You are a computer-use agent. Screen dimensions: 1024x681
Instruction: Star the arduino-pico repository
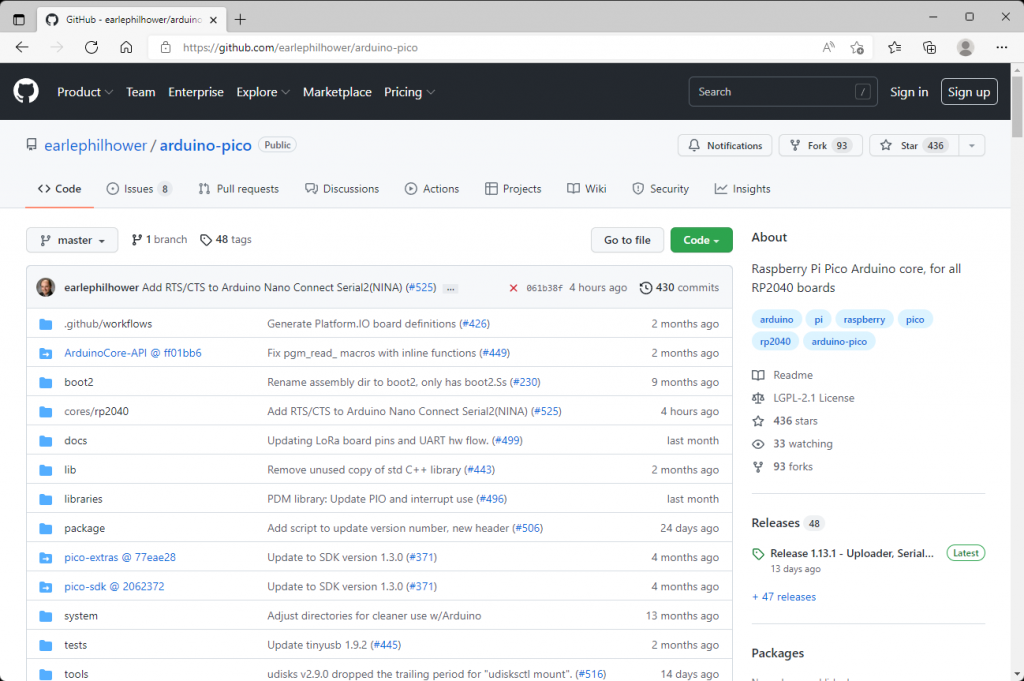[914, 146]
